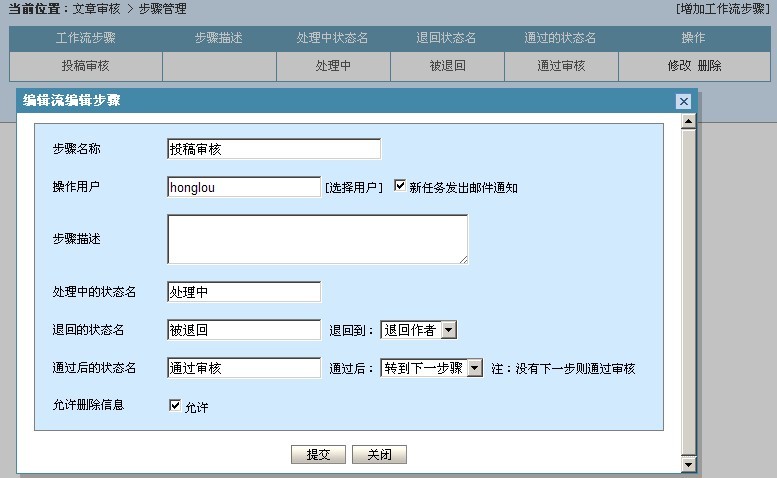
Task: Click the 通过后的状态名 input box
Action: pyautogui.click(x=244, y=368)
